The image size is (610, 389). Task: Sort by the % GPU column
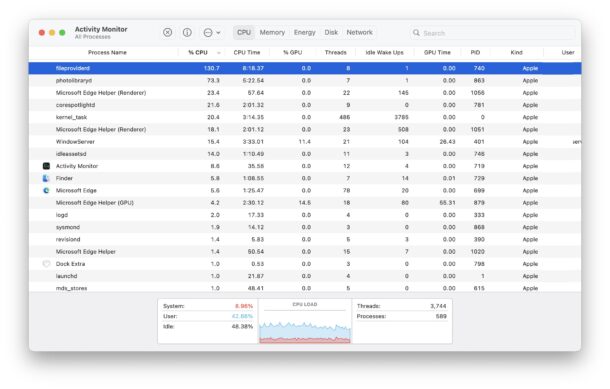click(293, 53)
